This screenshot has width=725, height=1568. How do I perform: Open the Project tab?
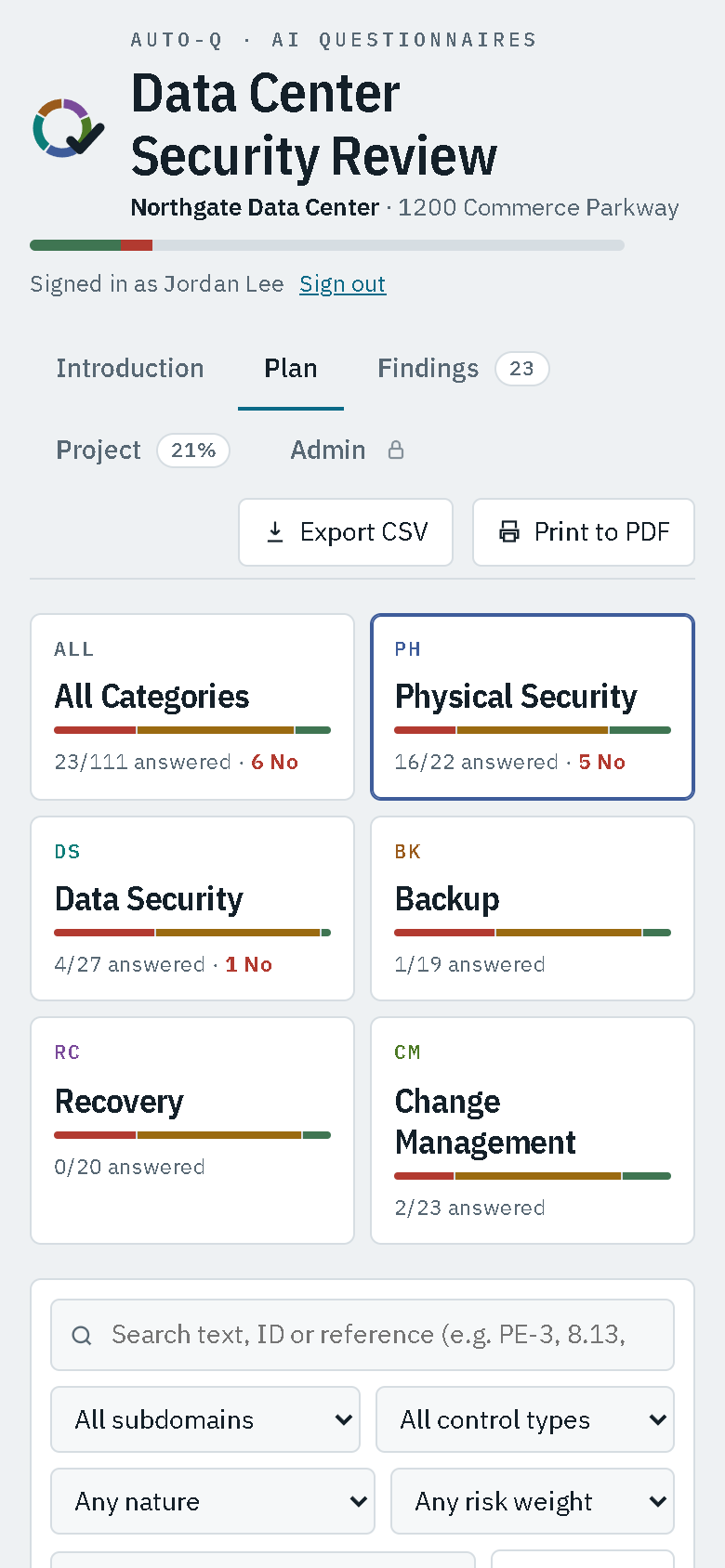pyautogui.click(x=142, y=451)
